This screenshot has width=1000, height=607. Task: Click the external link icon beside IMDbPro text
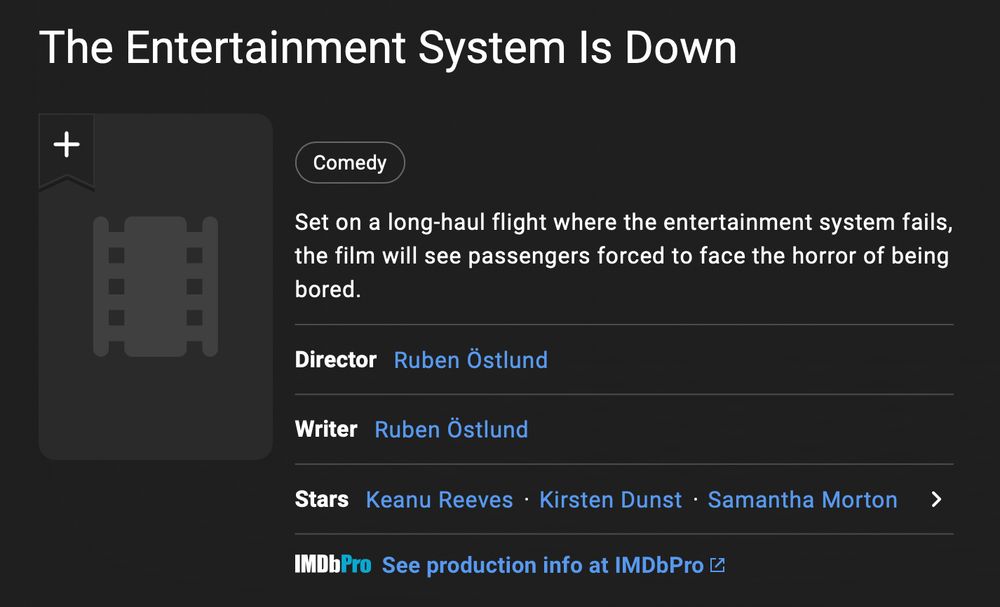(717, 565)
